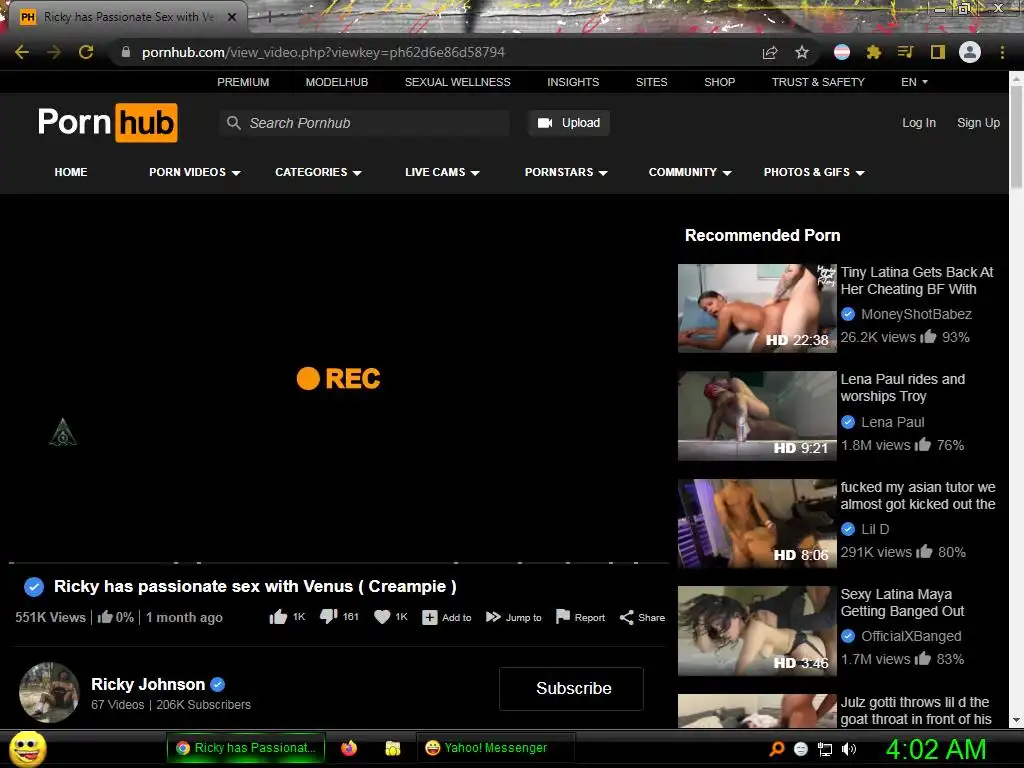The width and height of the screenshot is (1024, 768).
Task: Like the video with thumbs up
Action: click(x=278, y=617)
